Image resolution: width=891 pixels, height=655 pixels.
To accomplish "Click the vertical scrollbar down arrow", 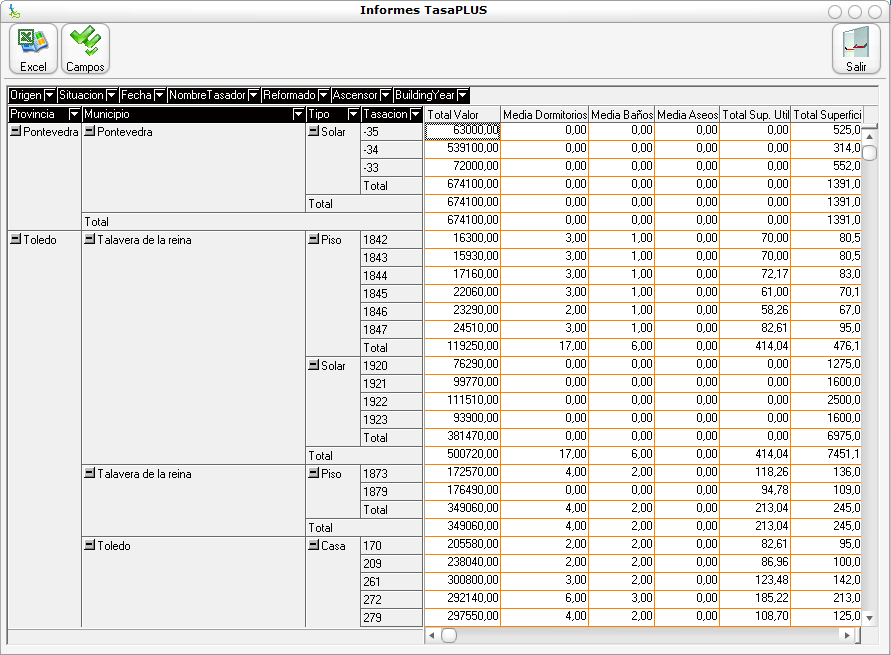I will click(870, 618).
